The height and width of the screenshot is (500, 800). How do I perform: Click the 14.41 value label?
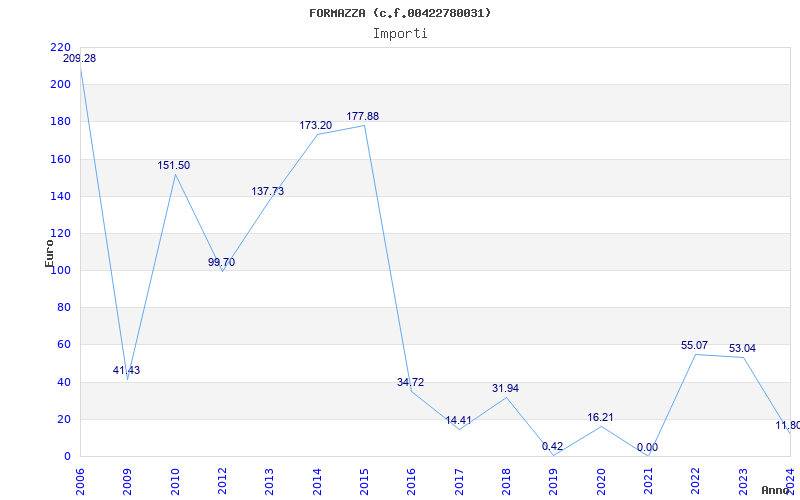(458, 420)
